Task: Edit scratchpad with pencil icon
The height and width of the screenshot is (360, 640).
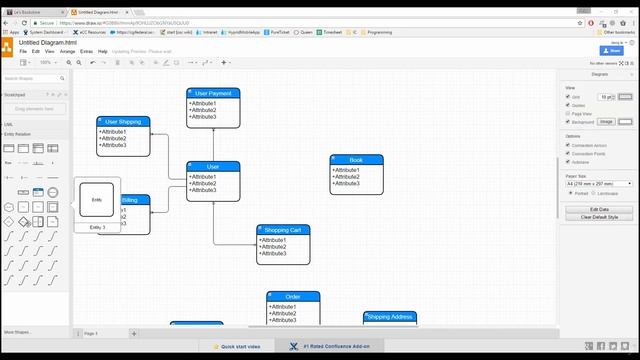Action: pyautogui.click(x=59, y=95)
